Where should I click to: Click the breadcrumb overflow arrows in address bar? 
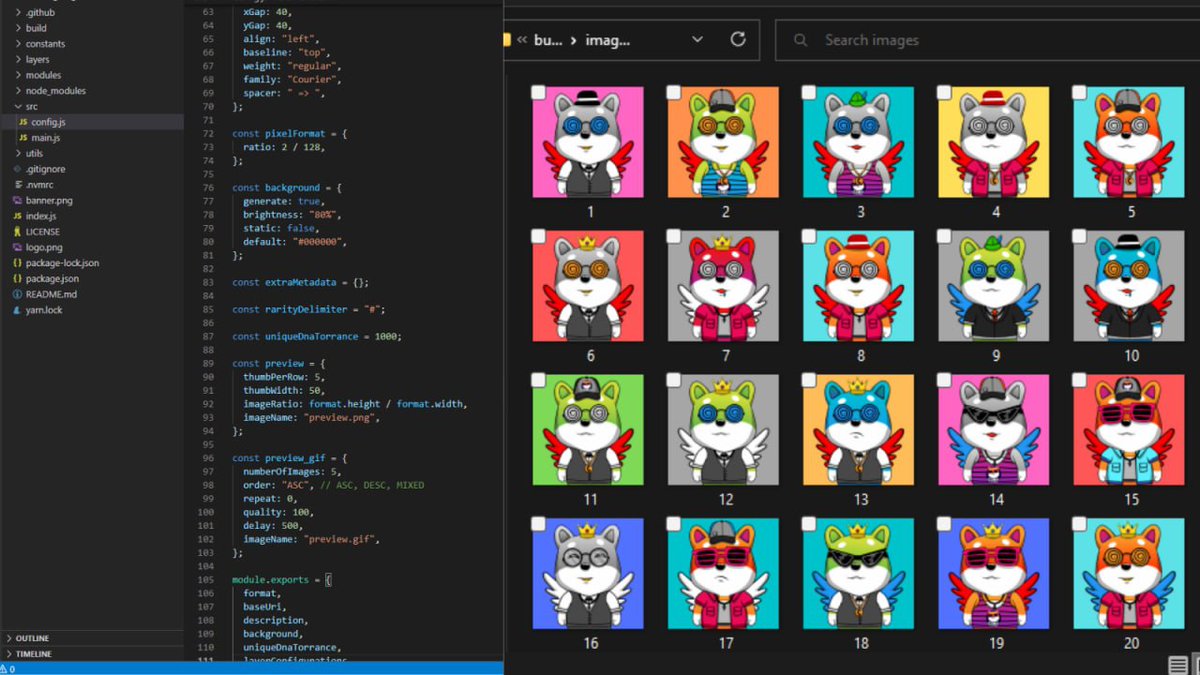[x=521, y=41]
